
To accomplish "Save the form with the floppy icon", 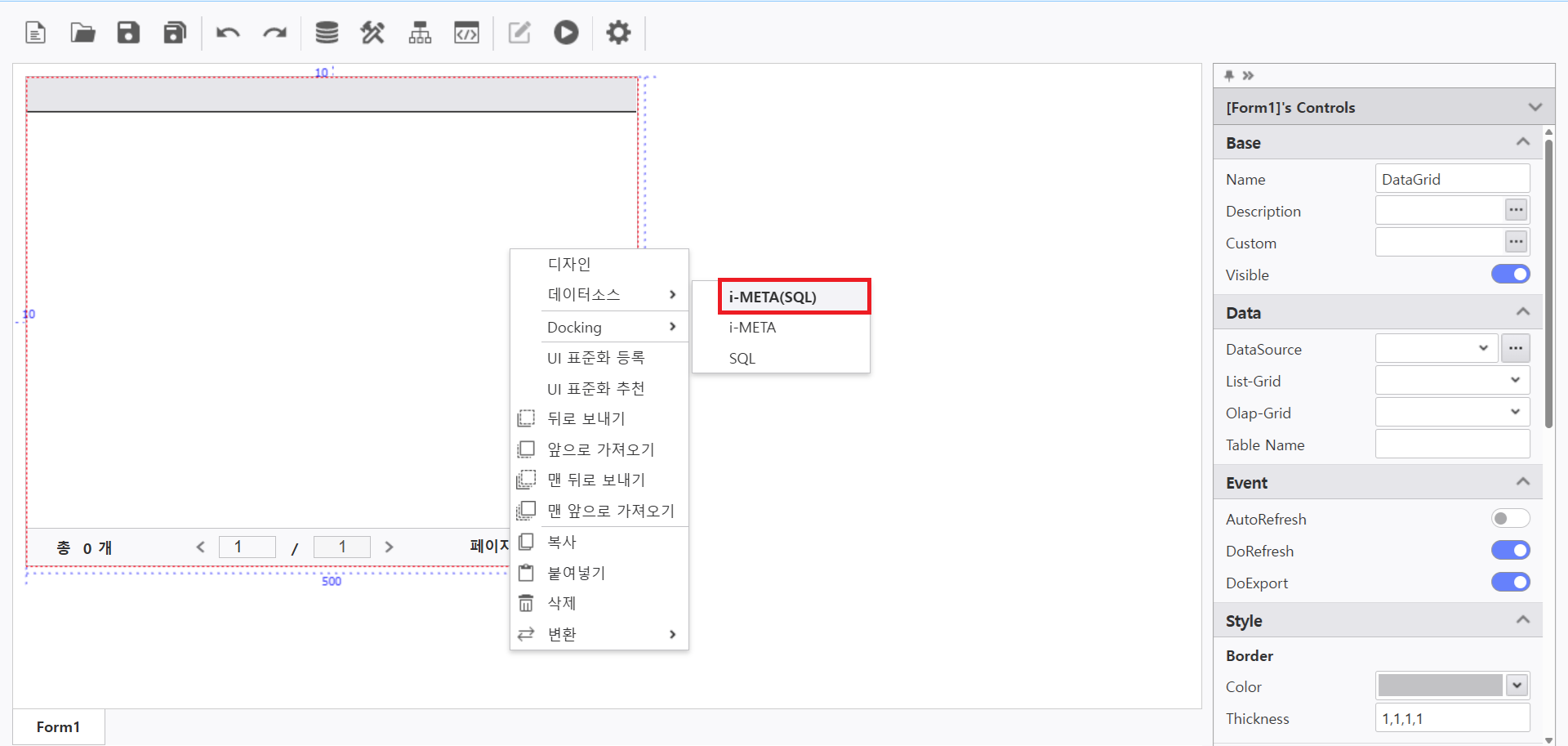I will (x=128, y=33).
